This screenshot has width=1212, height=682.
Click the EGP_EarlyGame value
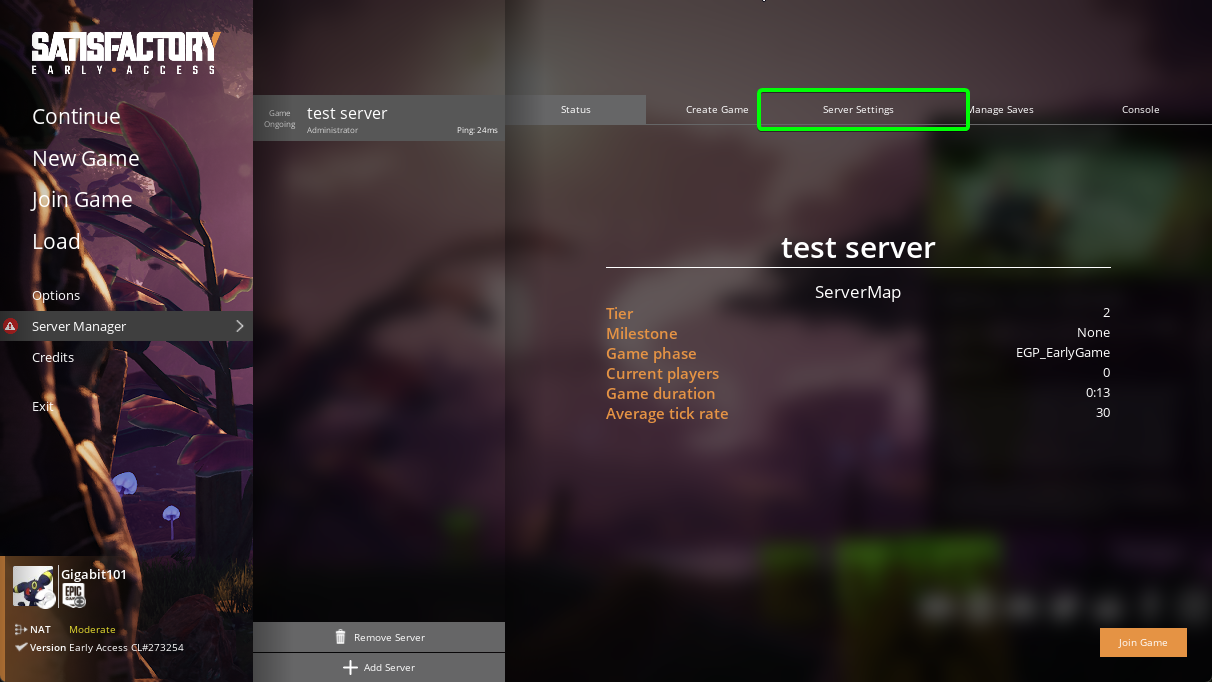tap(1063, 353)
